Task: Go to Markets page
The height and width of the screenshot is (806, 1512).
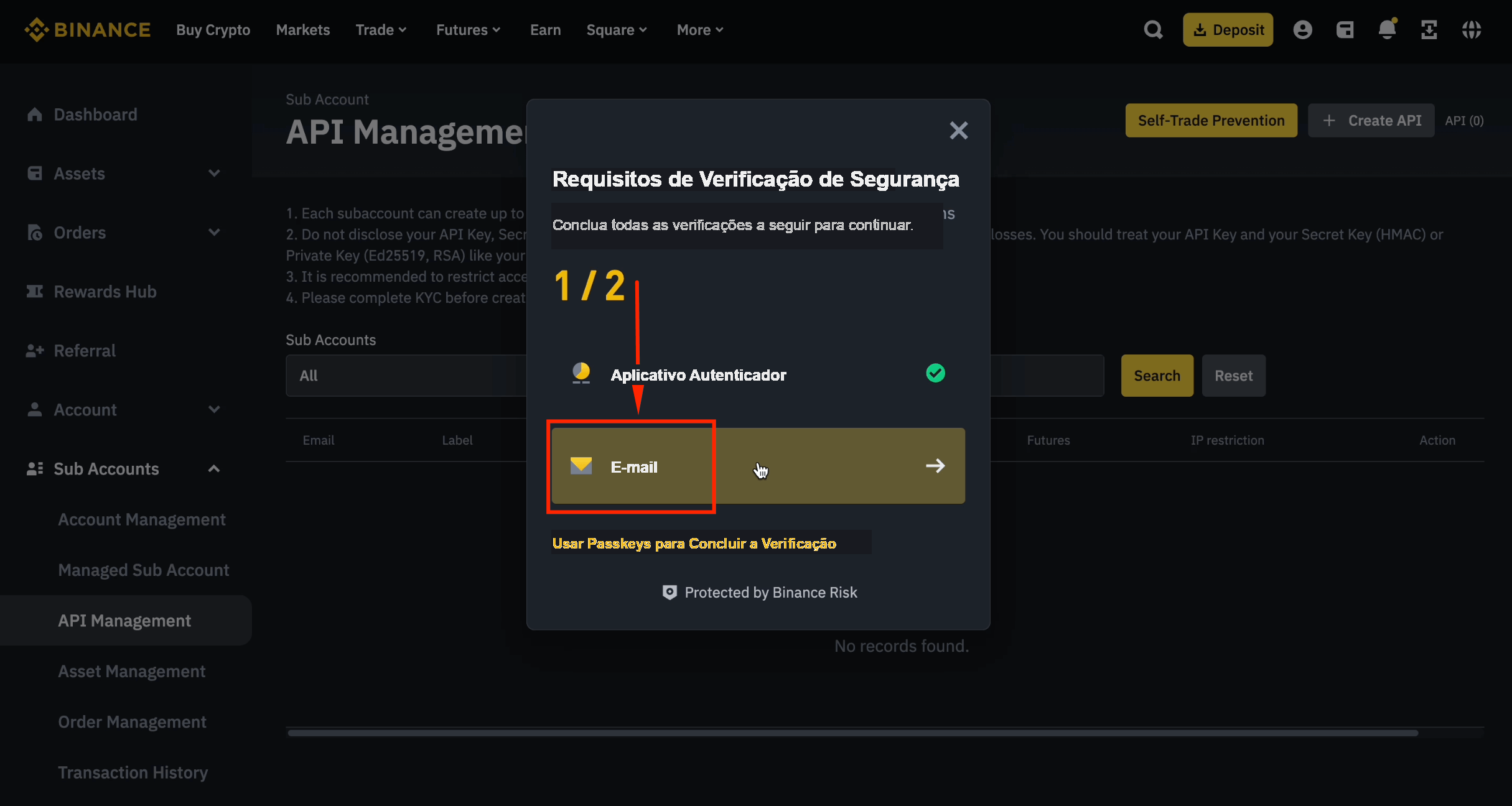Action: [x=303, y=30]
